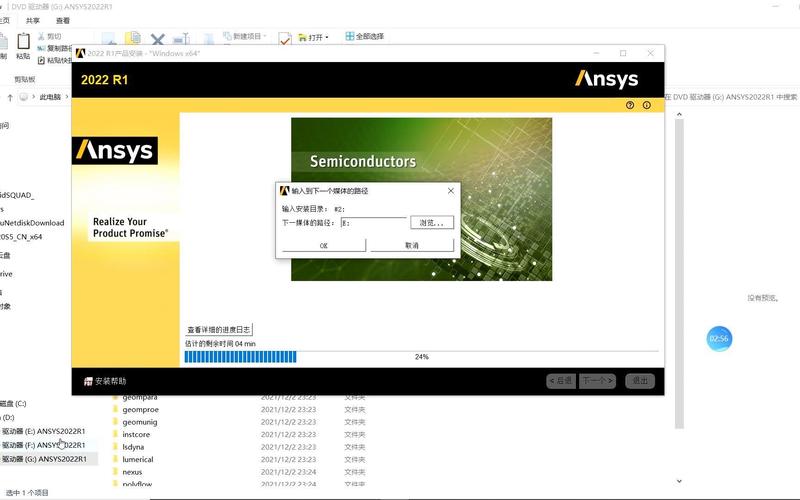
Task: Click 全部选择 select all in Explorer
Action: (x=365, y=36)
